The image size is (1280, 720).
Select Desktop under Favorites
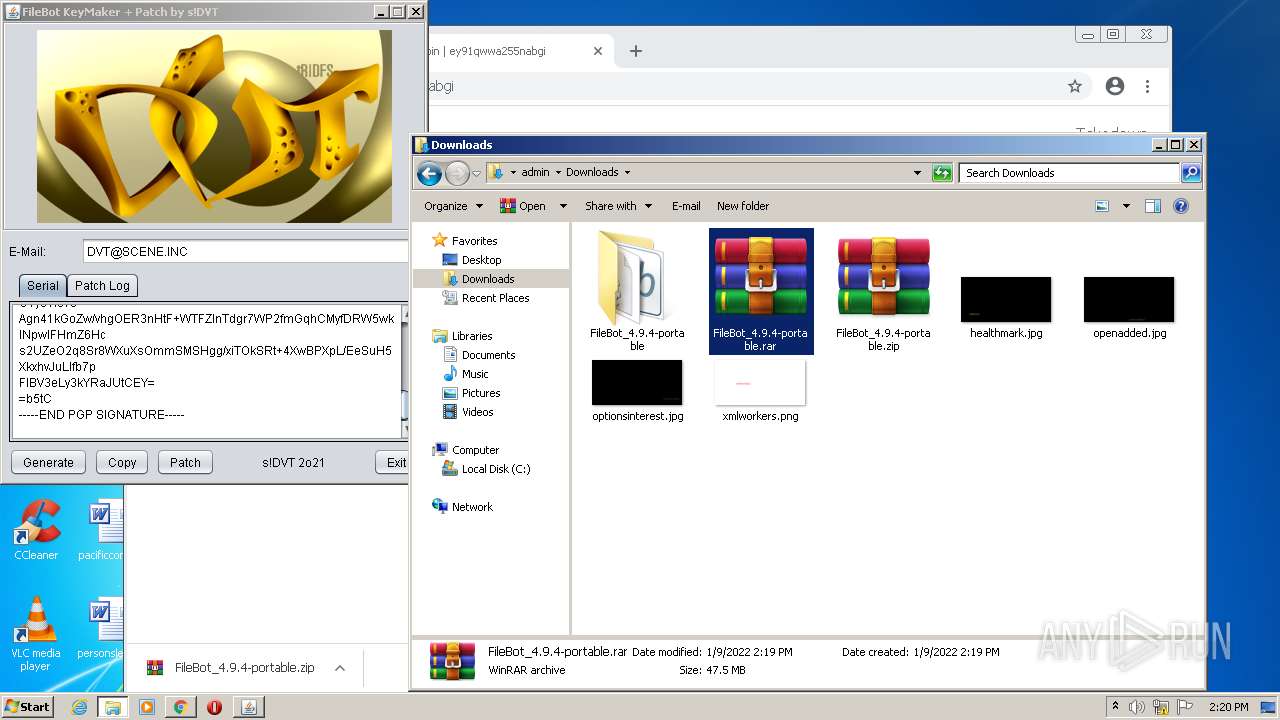tap(481, 260)
